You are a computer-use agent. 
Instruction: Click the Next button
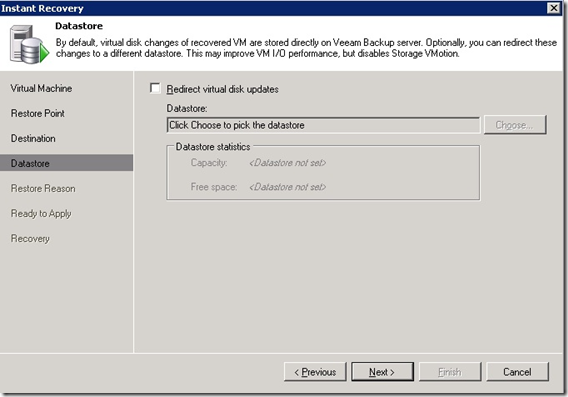tap(383, 372)
